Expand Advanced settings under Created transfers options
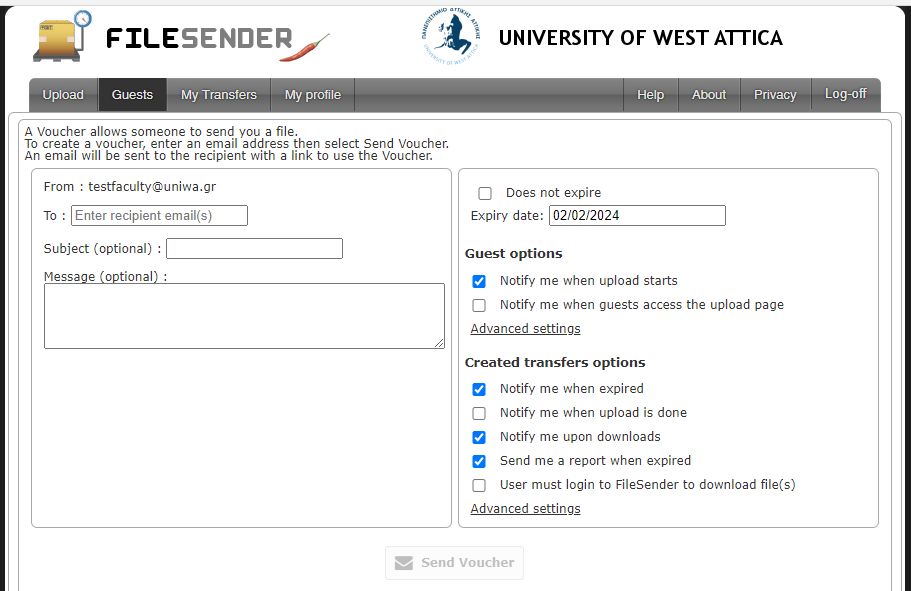911x591 pixels. tap(525, 509)
